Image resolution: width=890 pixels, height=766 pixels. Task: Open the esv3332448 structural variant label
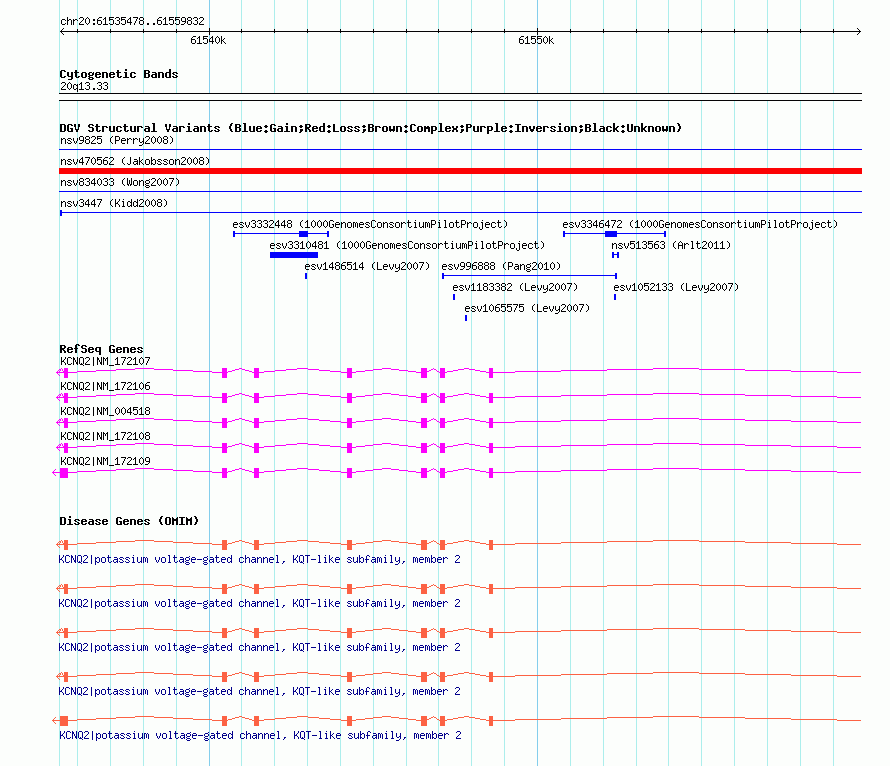pos(370,224)
